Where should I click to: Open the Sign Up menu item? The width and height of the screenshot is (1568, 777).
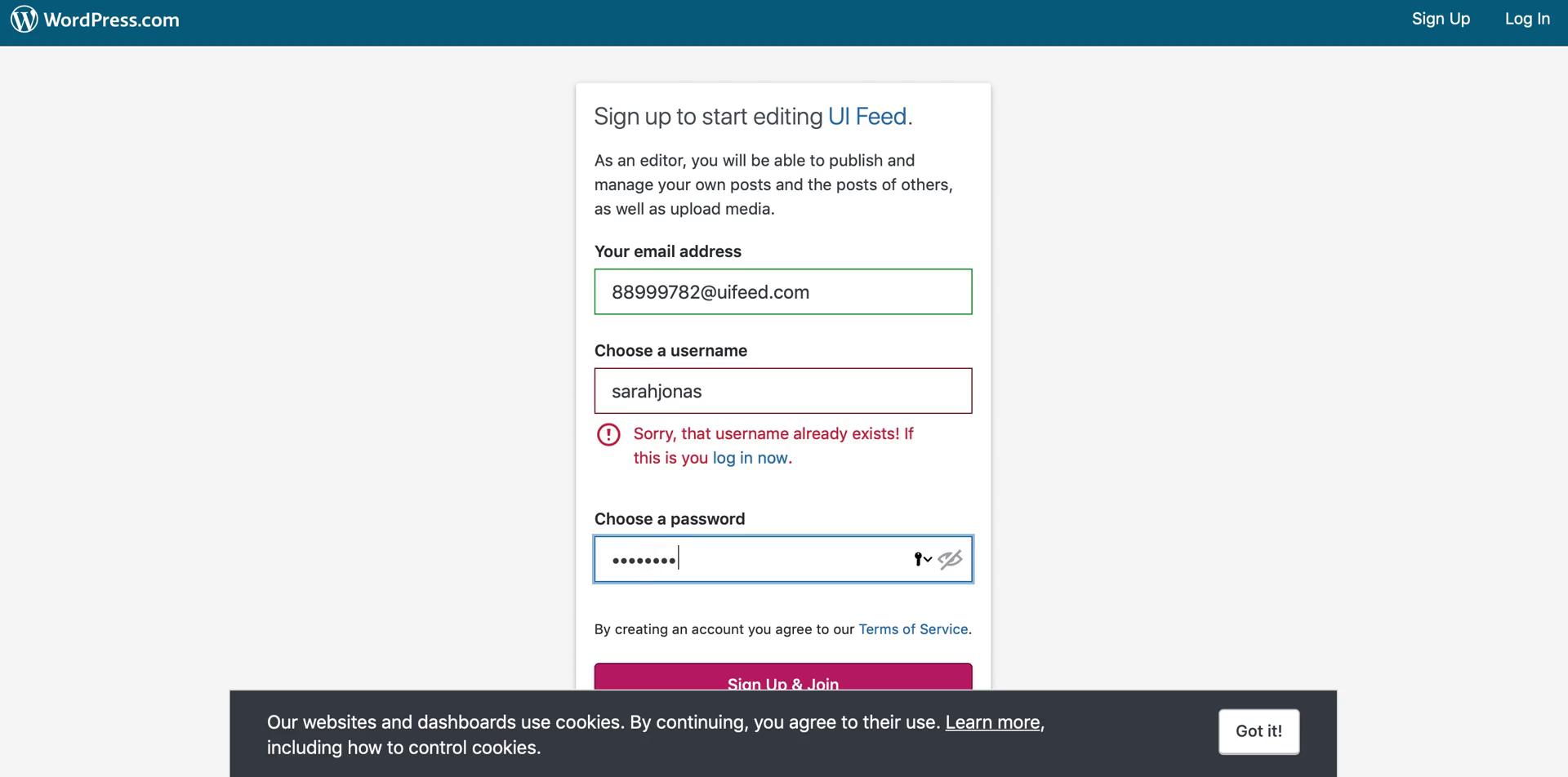point(1441,18)
